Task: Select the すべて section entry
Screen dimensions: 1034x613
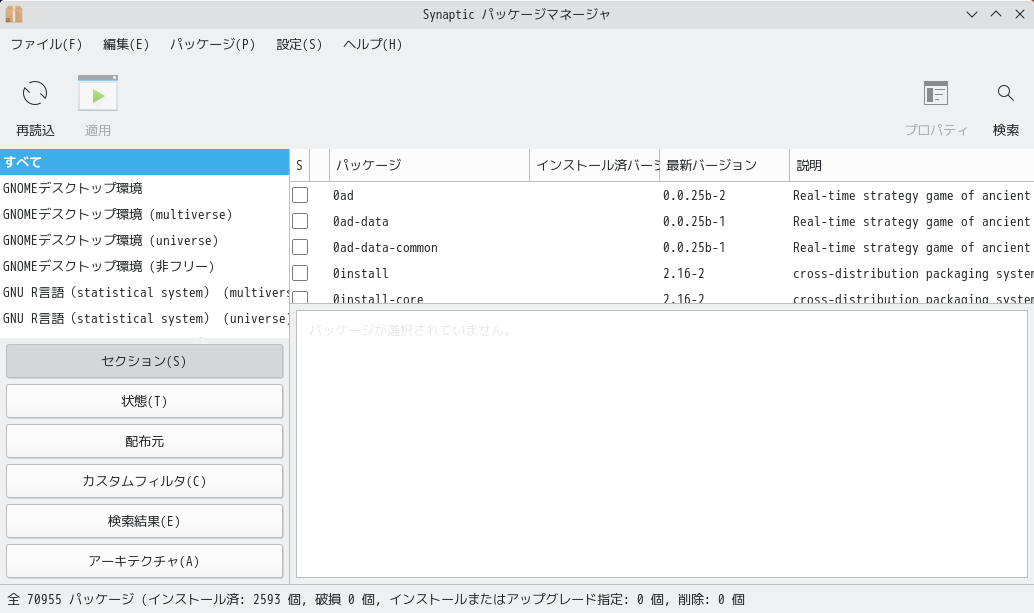Action: click(x=144, y=162)
